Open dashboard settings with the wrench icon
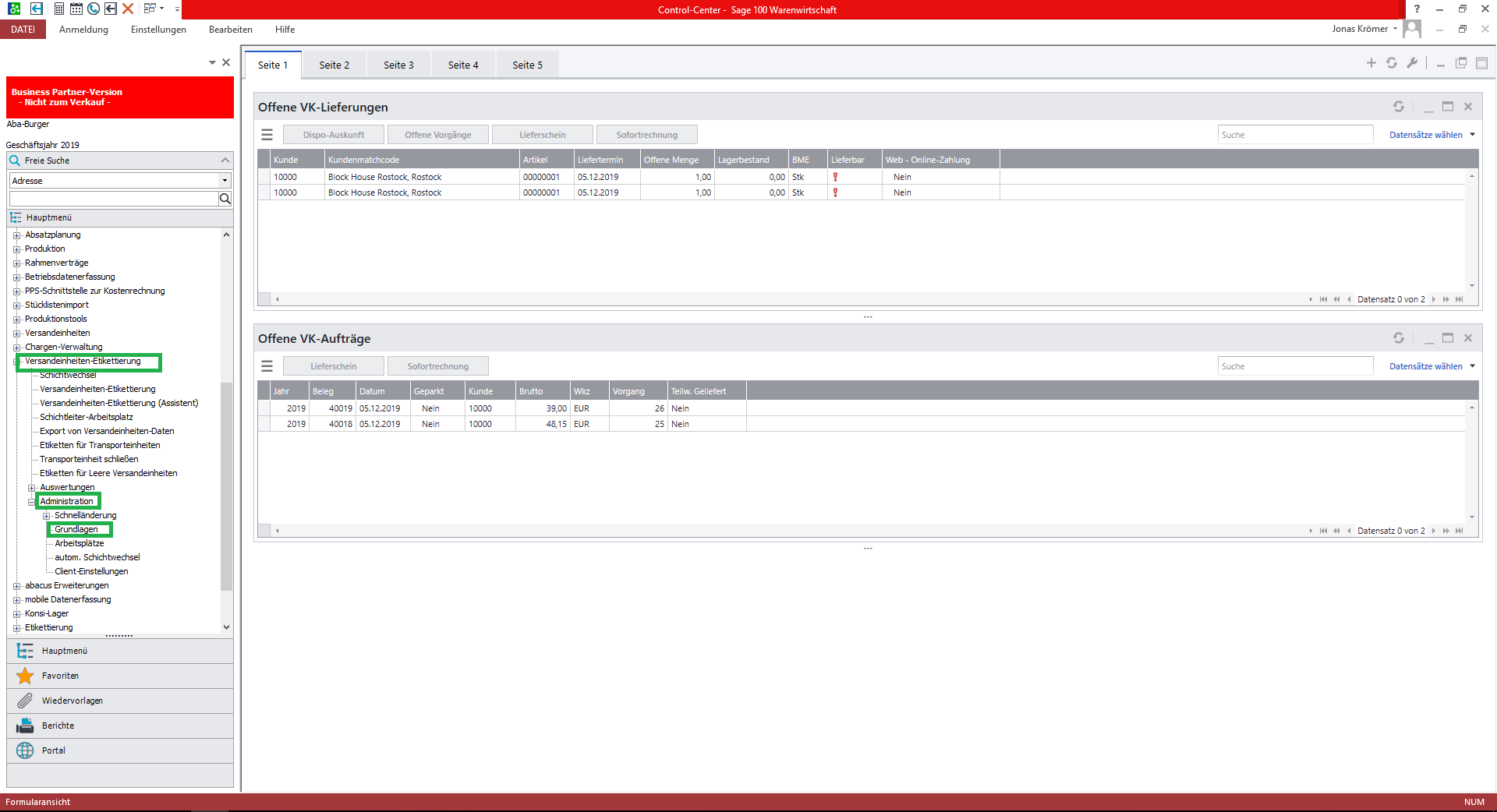The image size is (1497, 812). [x=1412, y=63]
